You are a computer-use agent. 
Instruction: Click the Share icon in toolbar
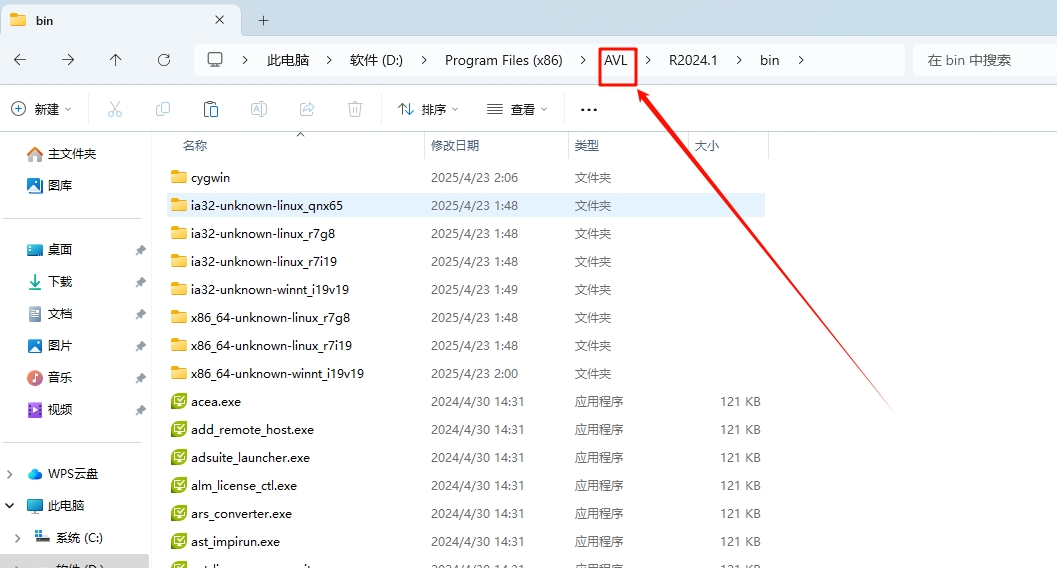307,109
